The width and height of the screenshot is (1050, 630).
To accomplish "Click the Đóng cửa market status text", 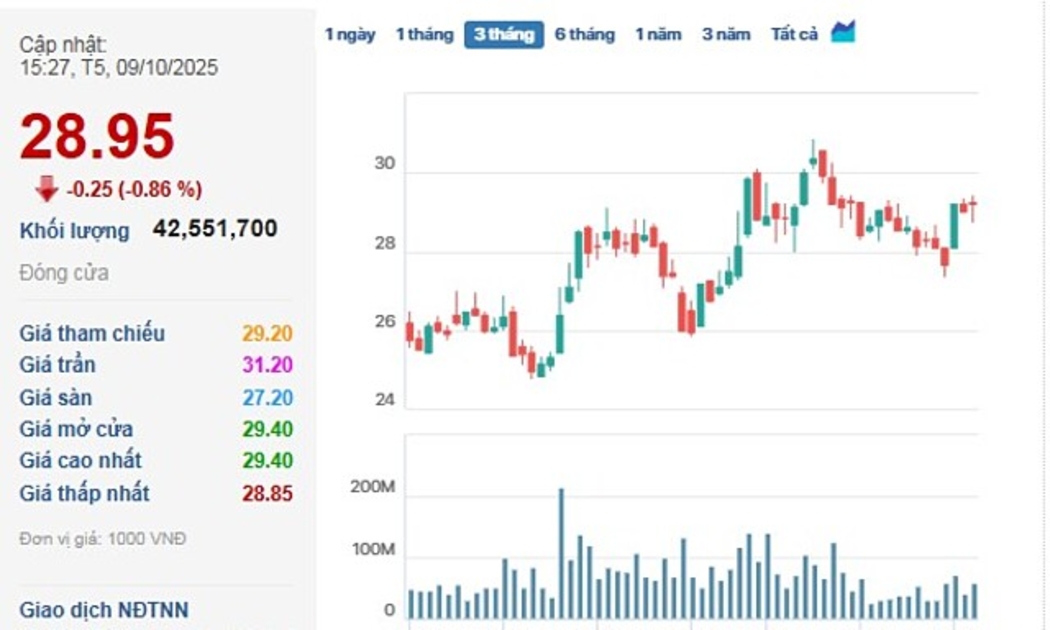I will point(64,273).
